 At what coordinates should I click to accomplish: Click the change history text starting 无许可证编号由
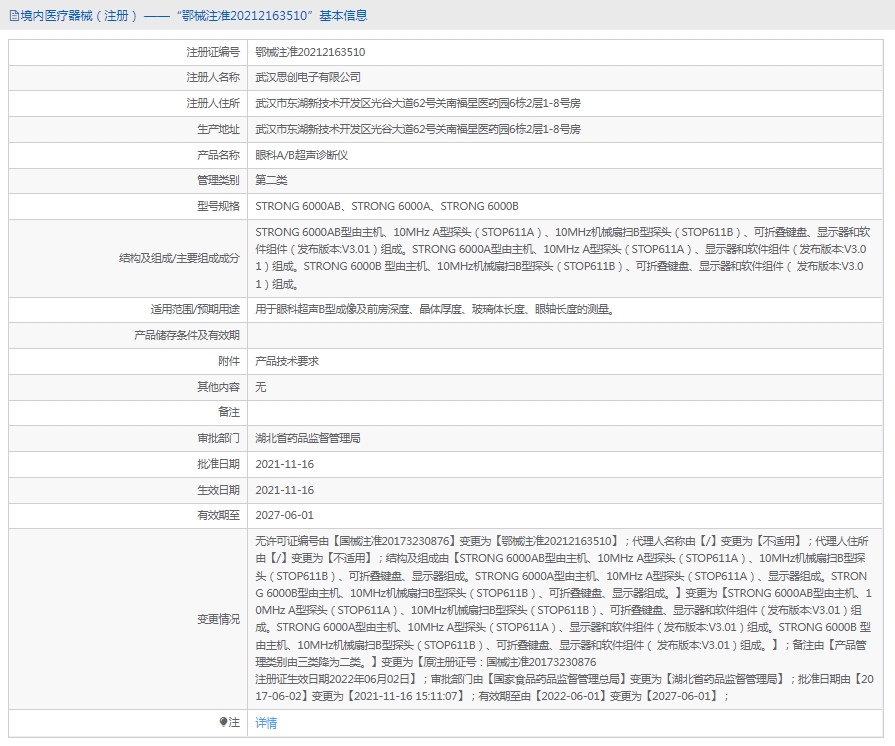pyautogui.click(x=564, y=619)
